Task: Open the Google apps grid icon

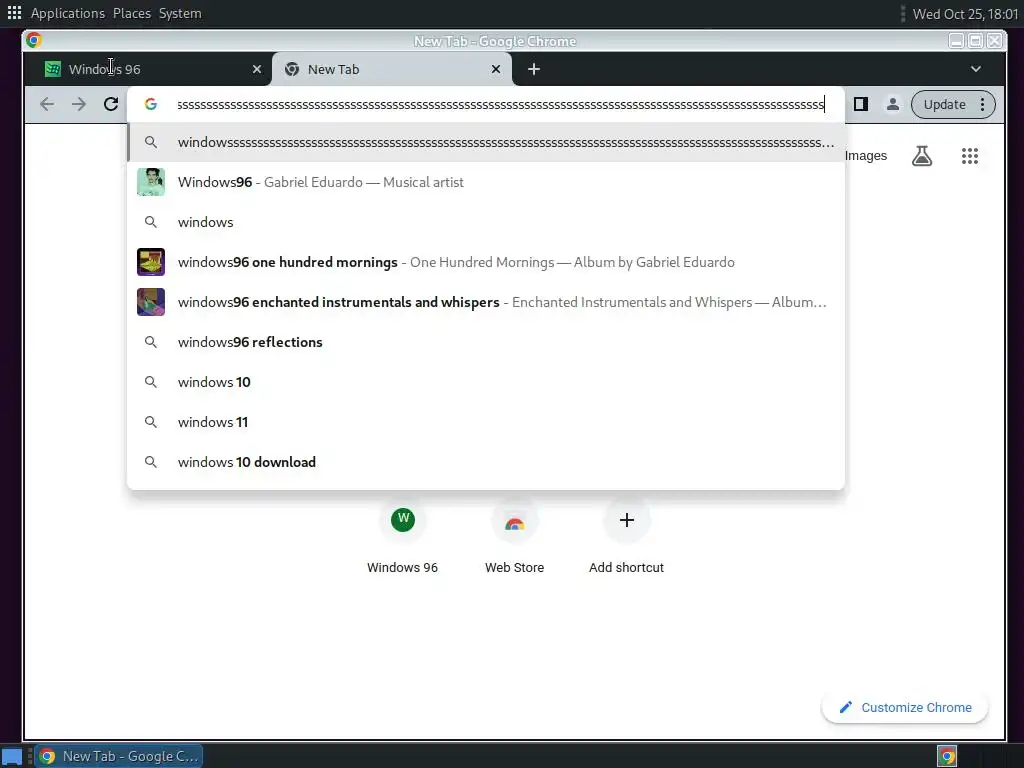Action: coord(970,156)
